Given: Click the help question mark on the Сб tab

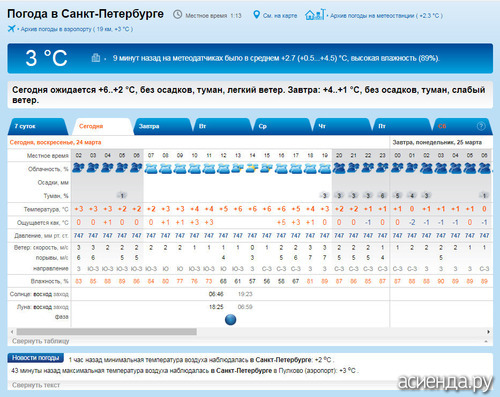Looking at the screenshot, I should [x=481, y=126].
